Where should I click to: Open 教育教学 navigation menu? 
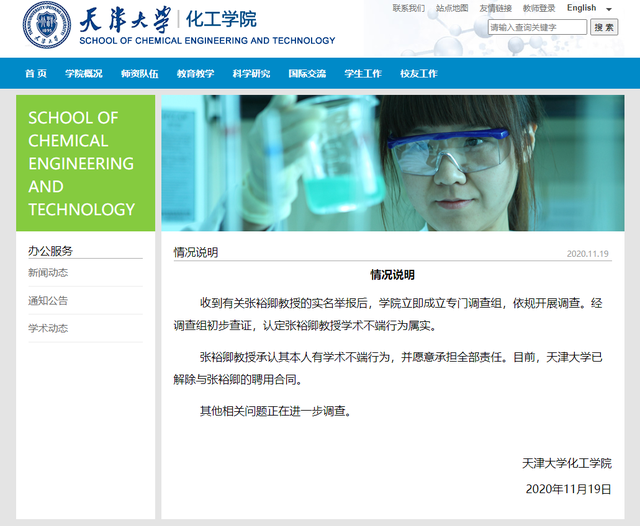[x=195, y=73]
